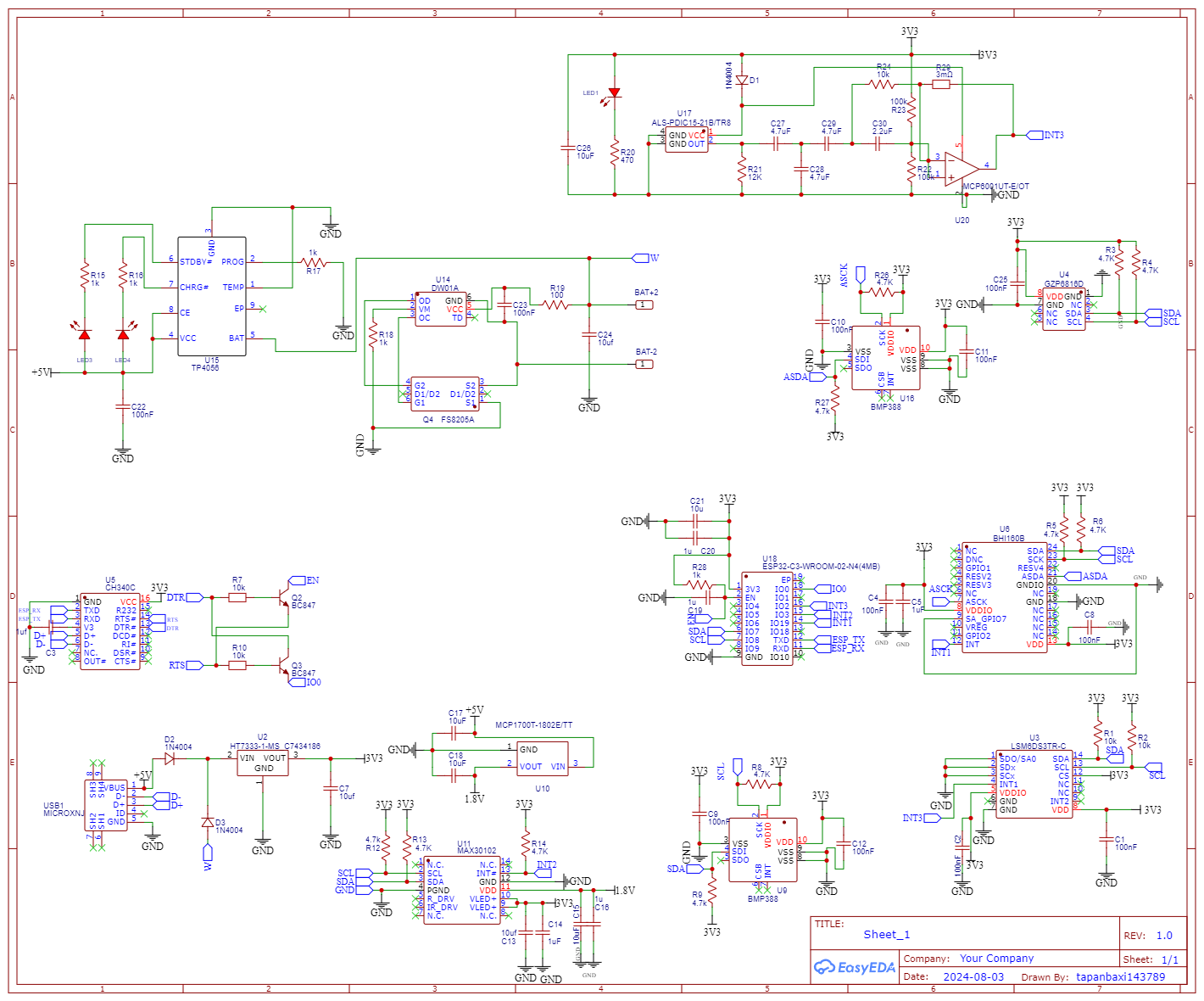Select the ALS-PDIC15-21B light sensor U17

click(687, 140)
